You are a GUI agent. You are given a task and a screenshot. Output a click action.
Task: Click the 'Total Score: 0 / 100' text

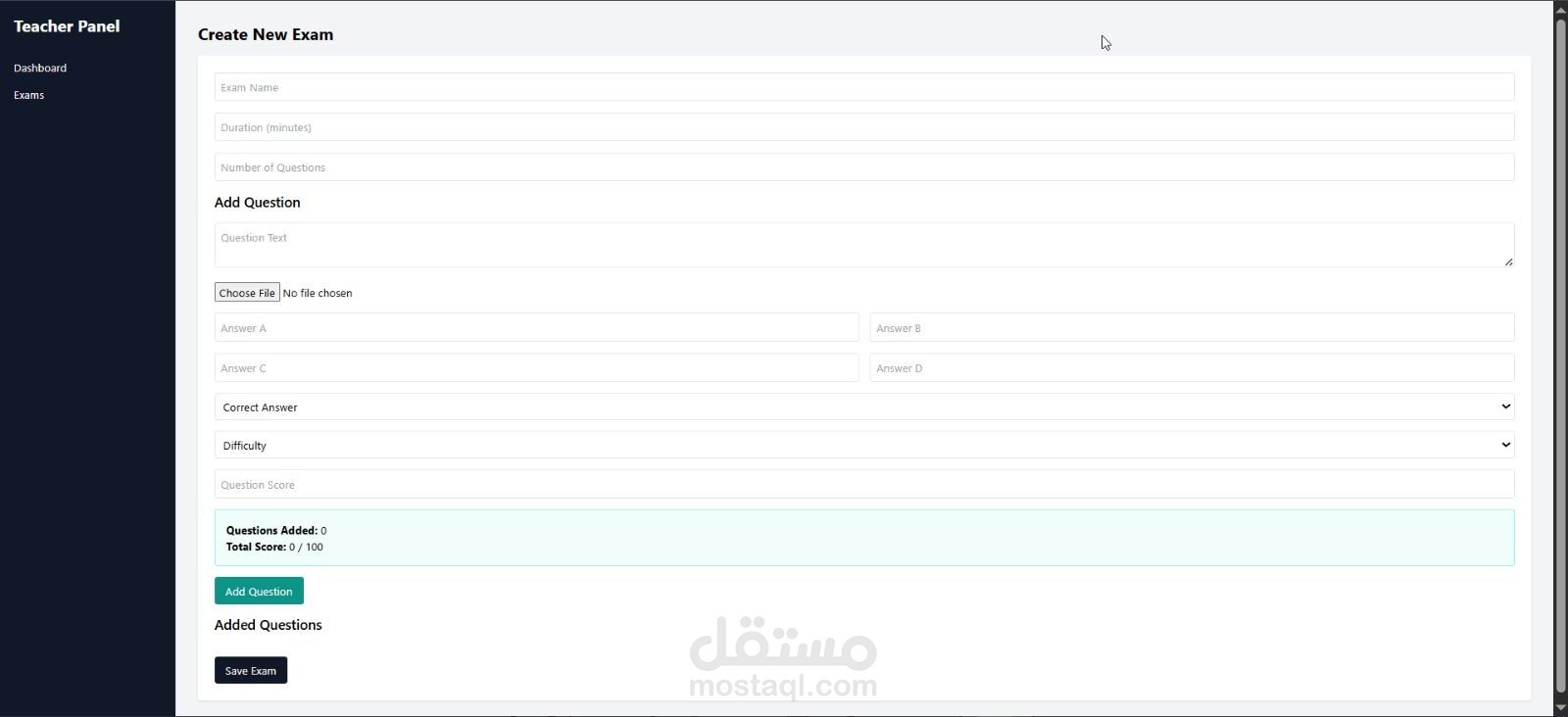pos(274,547)
